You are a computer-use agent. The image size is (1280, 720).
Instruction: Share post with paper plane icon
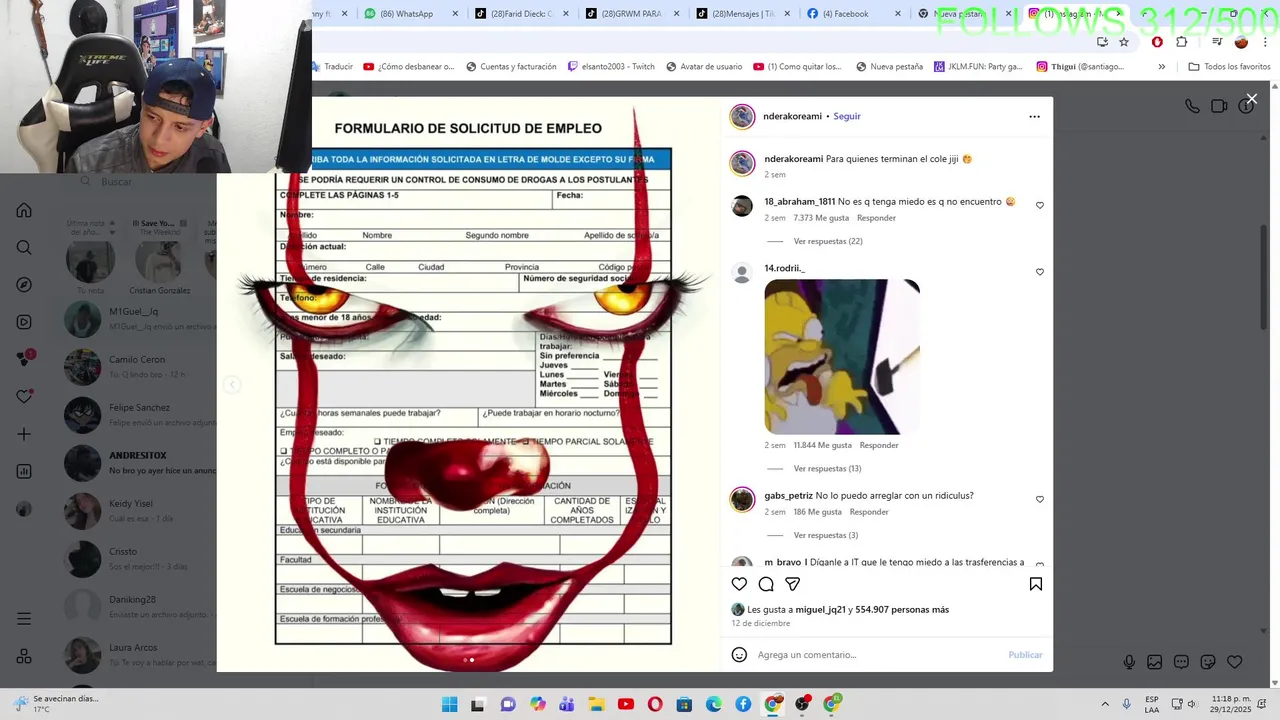(793, 584)
